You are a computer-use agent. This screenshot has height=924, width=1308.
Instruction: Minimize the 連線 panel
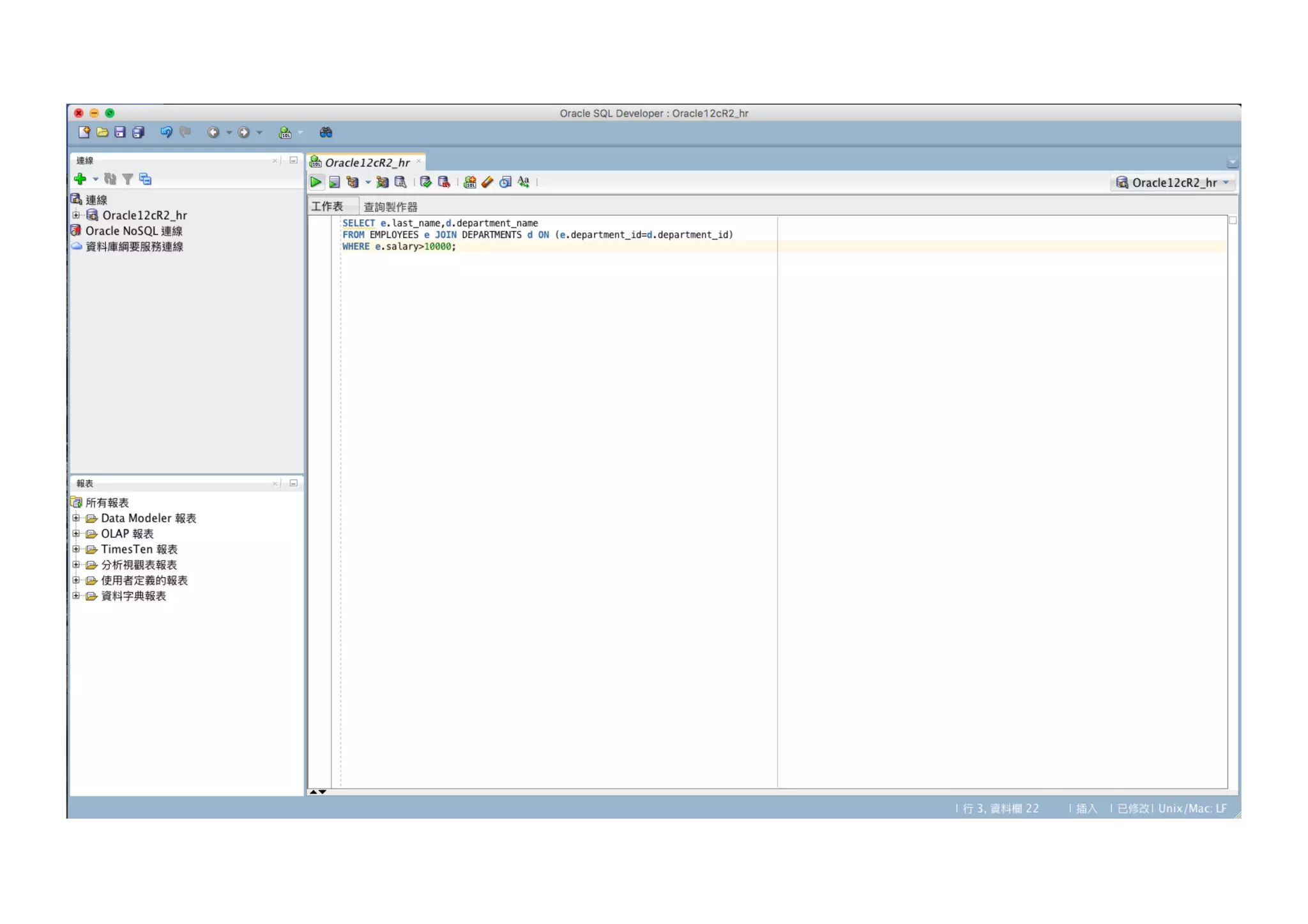[293, 160]
